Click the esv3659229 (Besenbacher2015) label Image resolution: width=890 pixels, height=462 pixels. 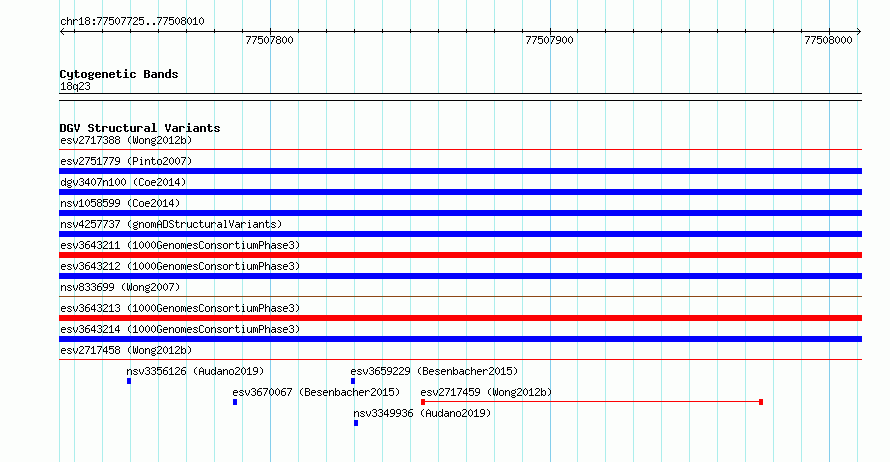(434, 371)
